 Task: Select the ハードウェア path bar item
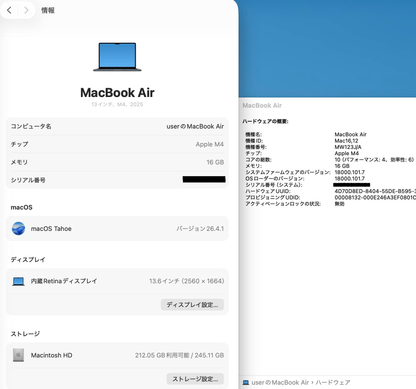click(333, 382)
